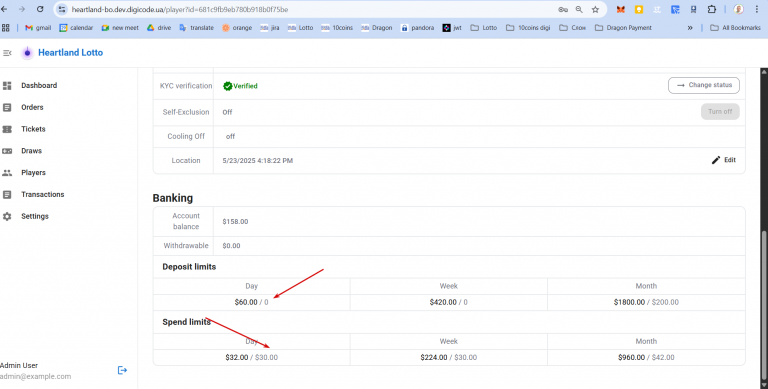The height and width of the screenshot is (389, 768).
Task: Click the Month spend limit $960.00 / $42.00
Action: (x=646, y=358)
